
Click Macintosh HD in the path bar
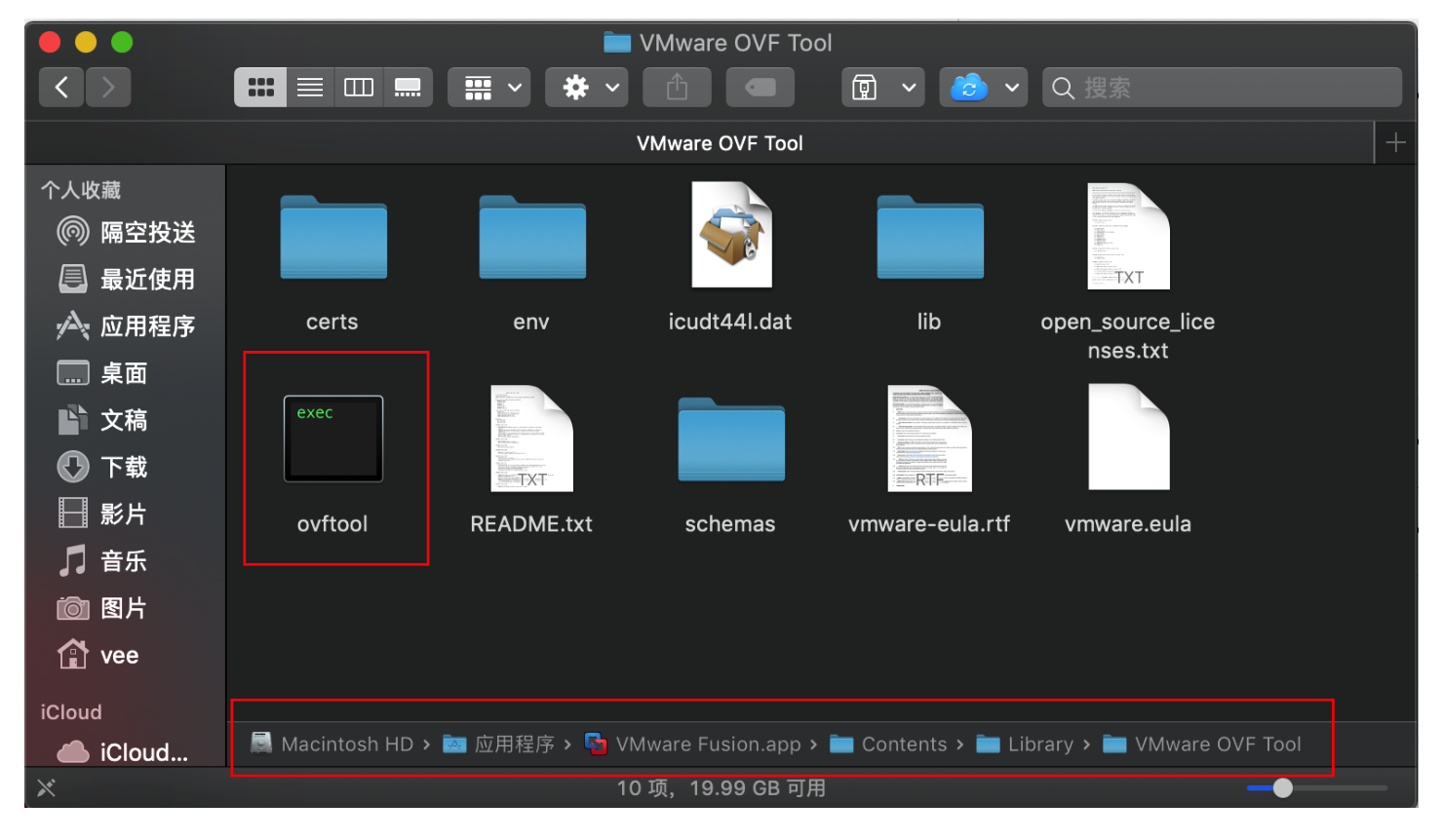tap(331, 745)
